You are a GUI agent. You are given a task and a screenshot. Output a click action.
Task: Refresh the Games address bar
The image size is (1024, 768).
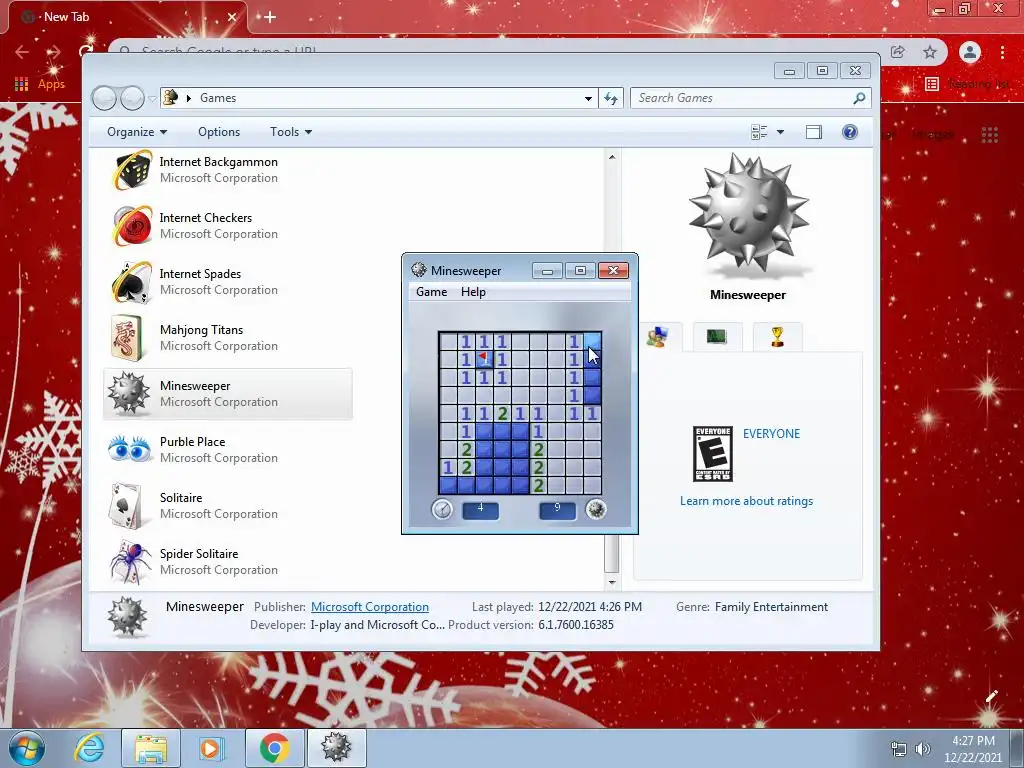(x=611, y=98)
